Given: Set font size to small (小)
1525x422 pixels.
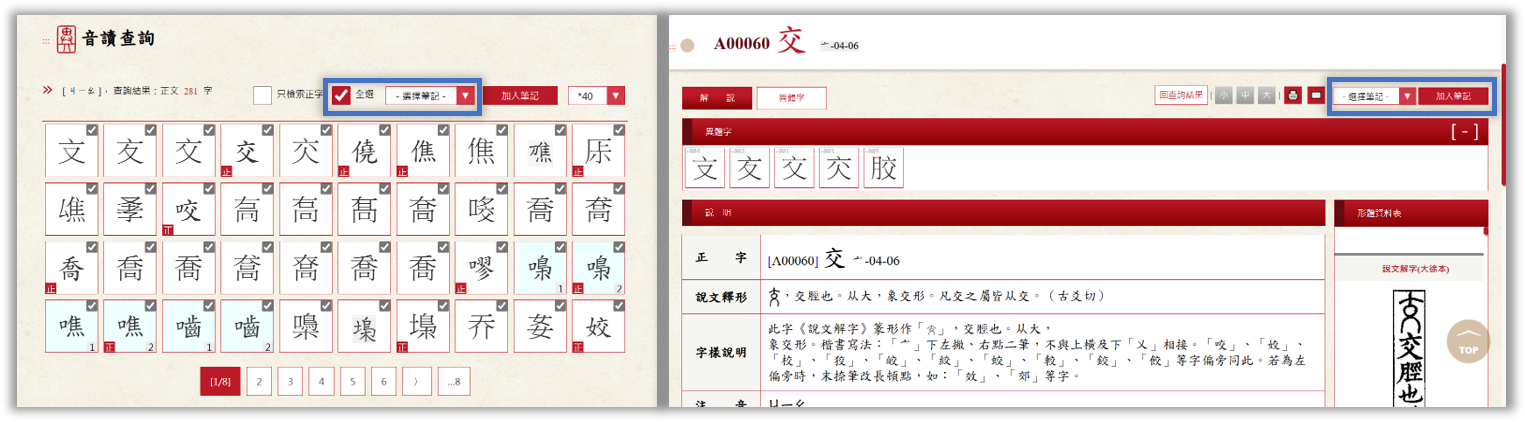Looking at the screenshot, I should [x=1224, y=96].
